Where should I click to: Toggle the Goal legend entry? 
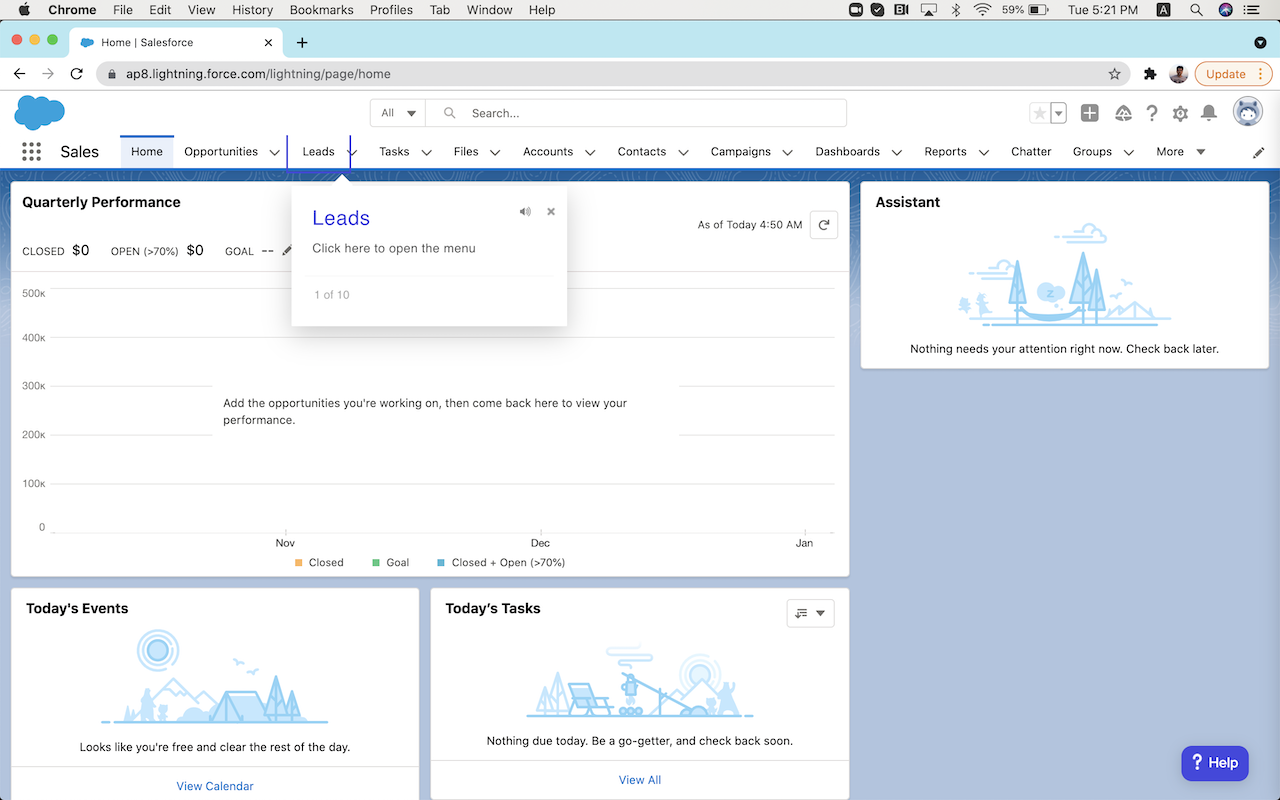click(391, 563)
